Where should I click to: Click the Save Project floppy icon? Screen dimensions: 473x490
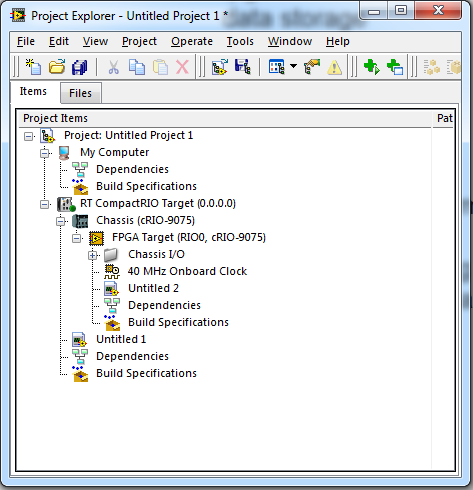click(243, 67)
